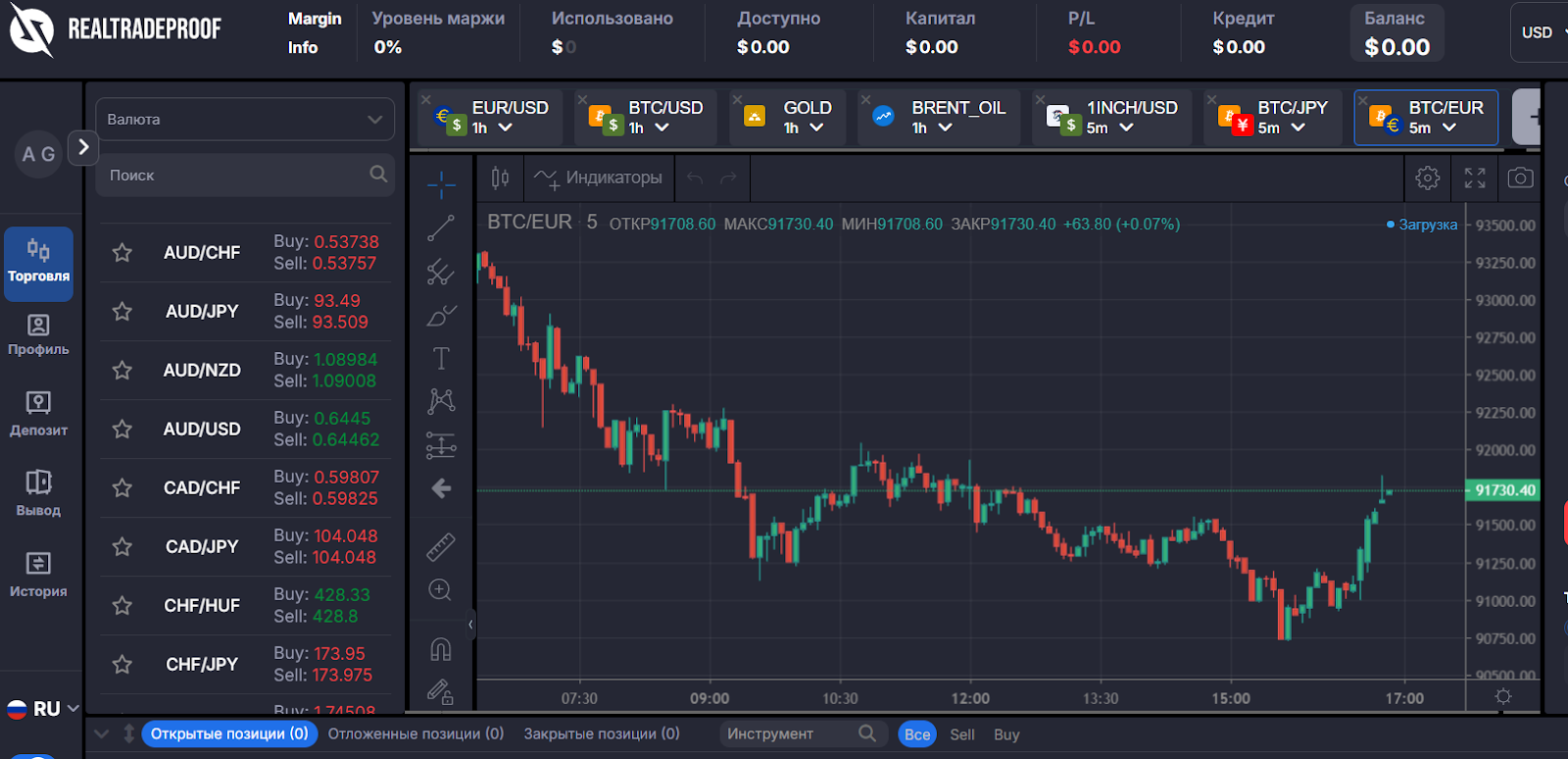Open chart settings gear in top toolbar
This screenshot has height=759, width=1568.
pos(1428,177)
